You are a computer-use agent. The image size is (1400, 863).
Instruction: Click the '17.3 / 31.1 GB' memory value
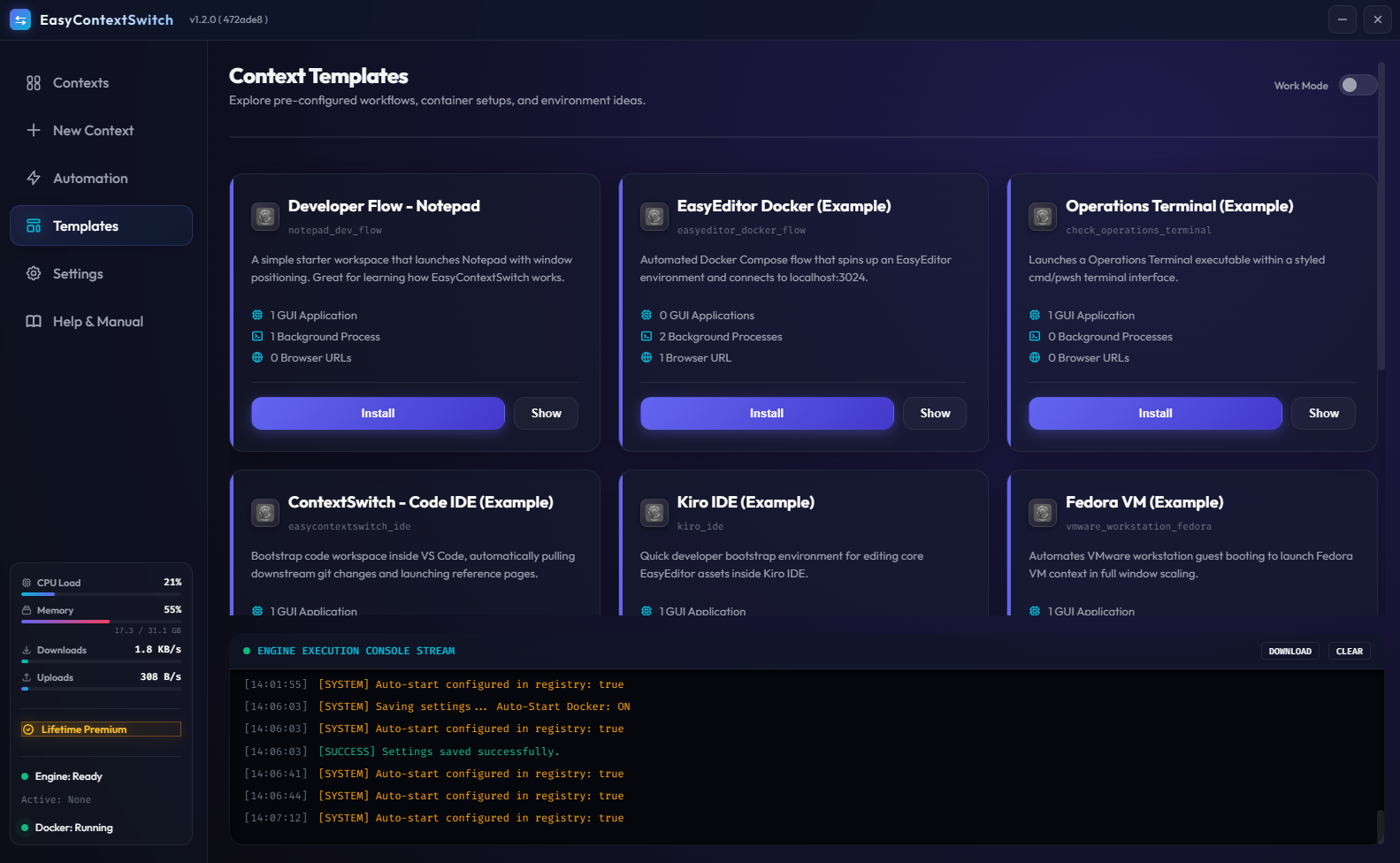click(x=148, y=631)
